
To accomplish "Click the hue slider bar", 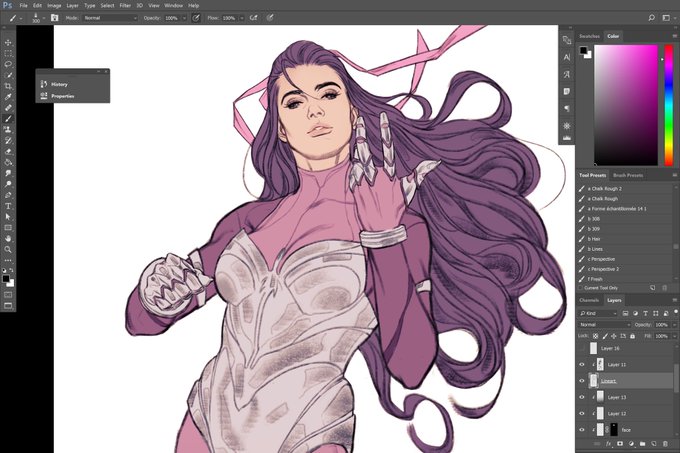I will 669,105.
